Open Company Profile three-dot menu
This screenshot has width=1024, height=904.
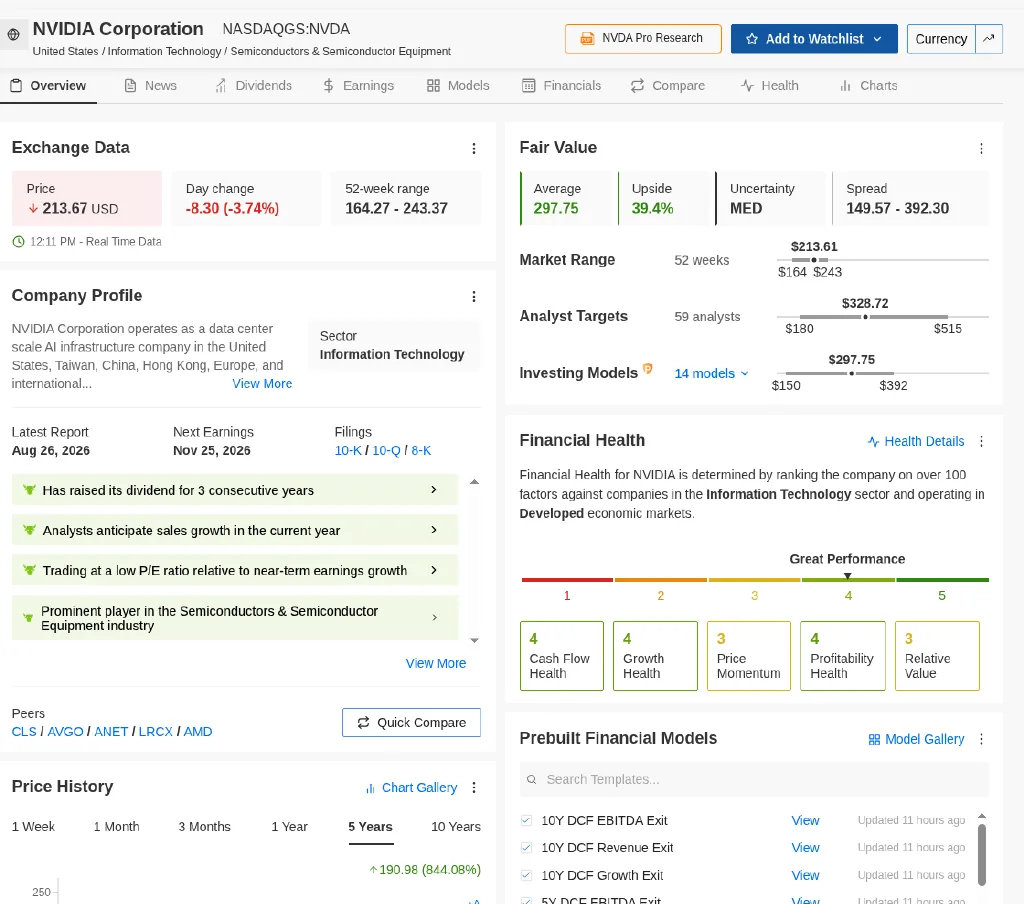pos(474,297)
